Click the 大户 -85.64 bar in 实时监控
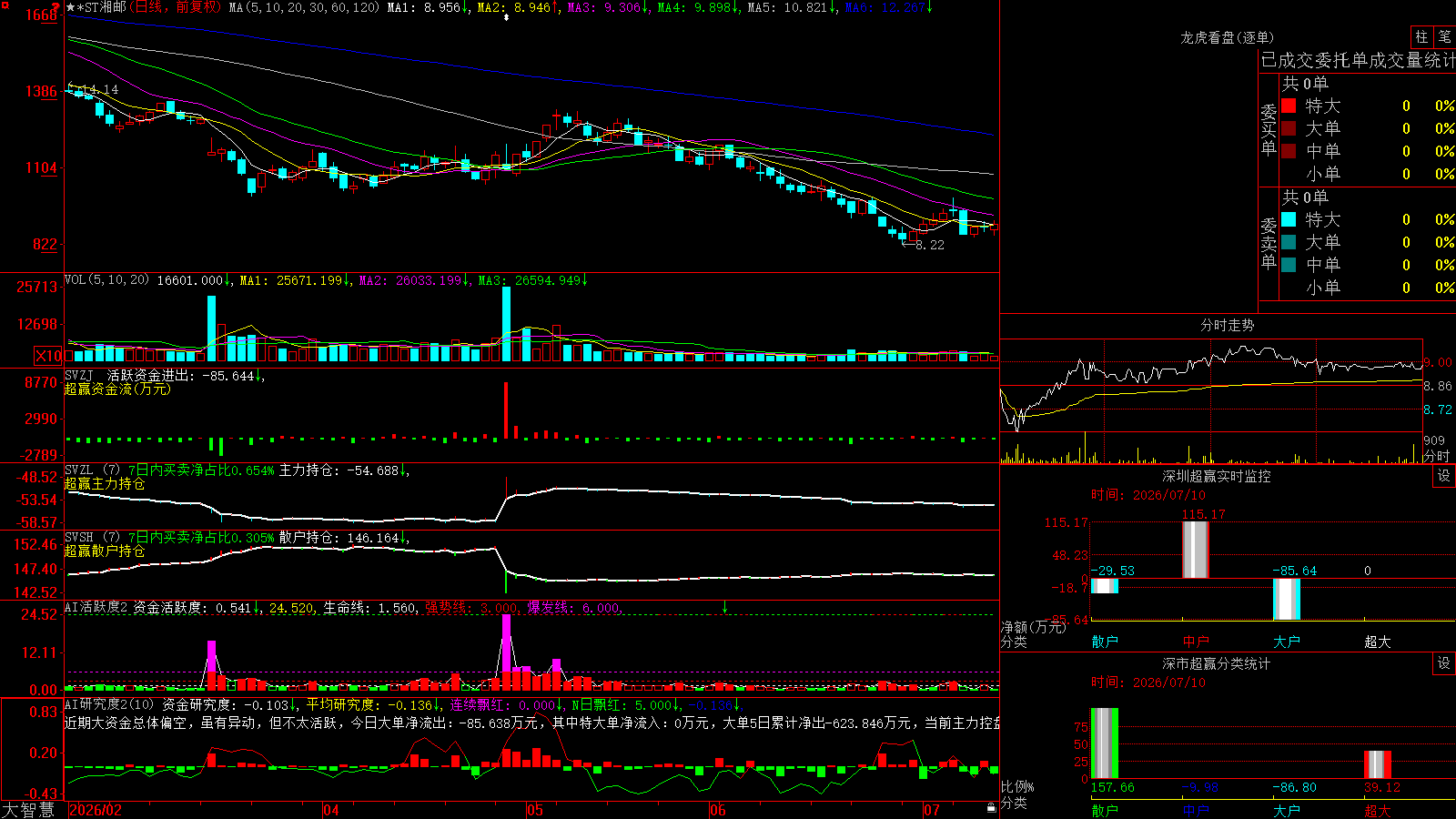1456x819 pixels. click(1287, 599)
